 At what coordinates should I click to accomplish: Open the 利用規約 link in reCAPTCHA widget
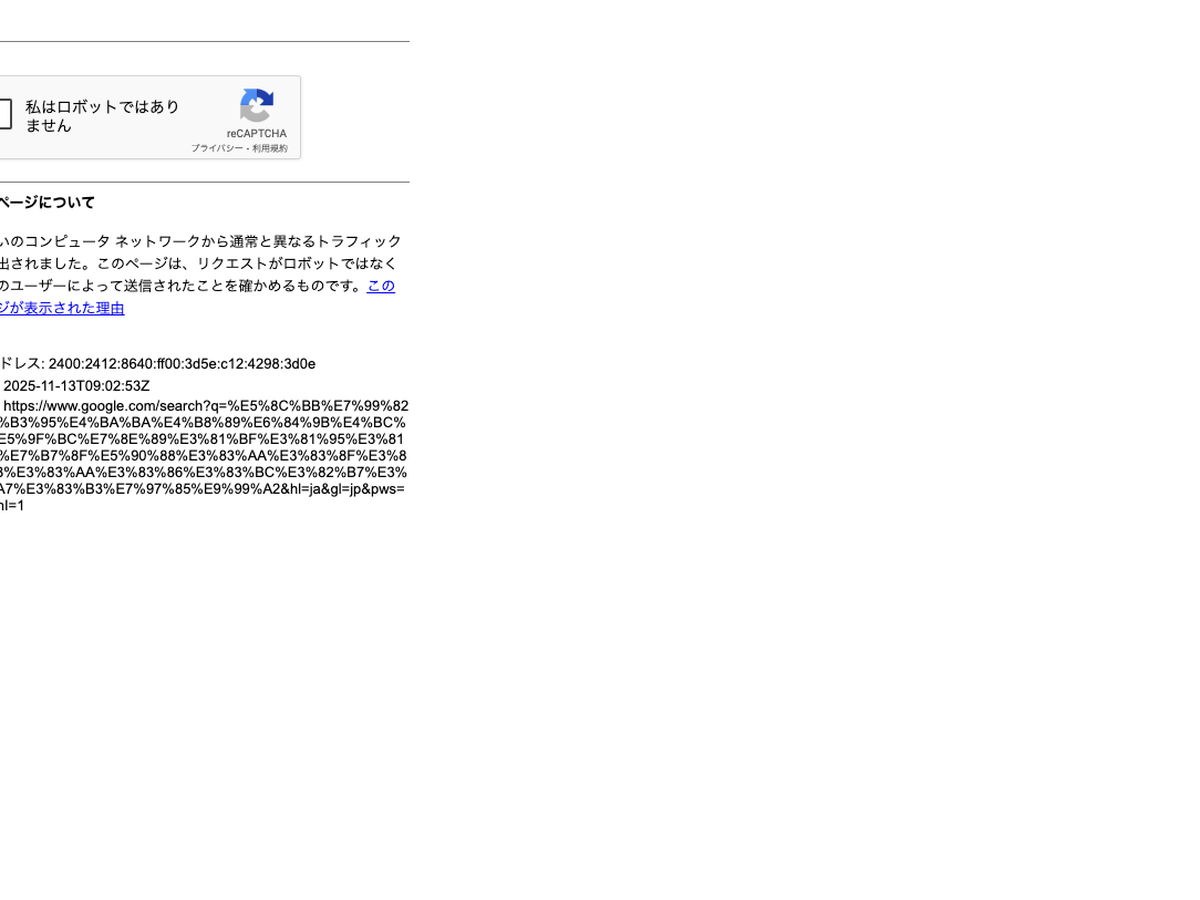tap(270, 149)
